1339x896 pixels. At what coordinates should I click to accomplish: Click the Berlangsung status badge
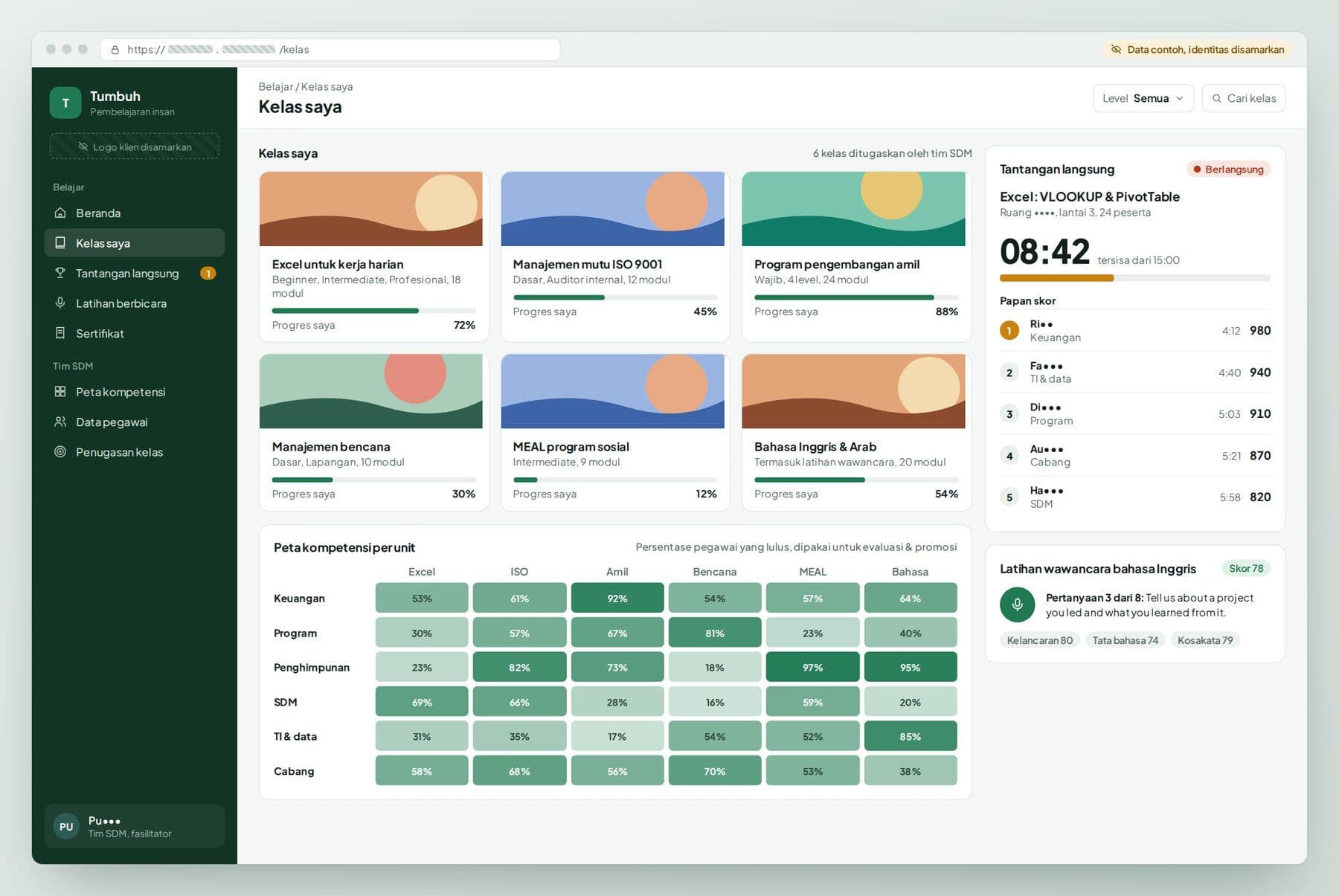1228,170
